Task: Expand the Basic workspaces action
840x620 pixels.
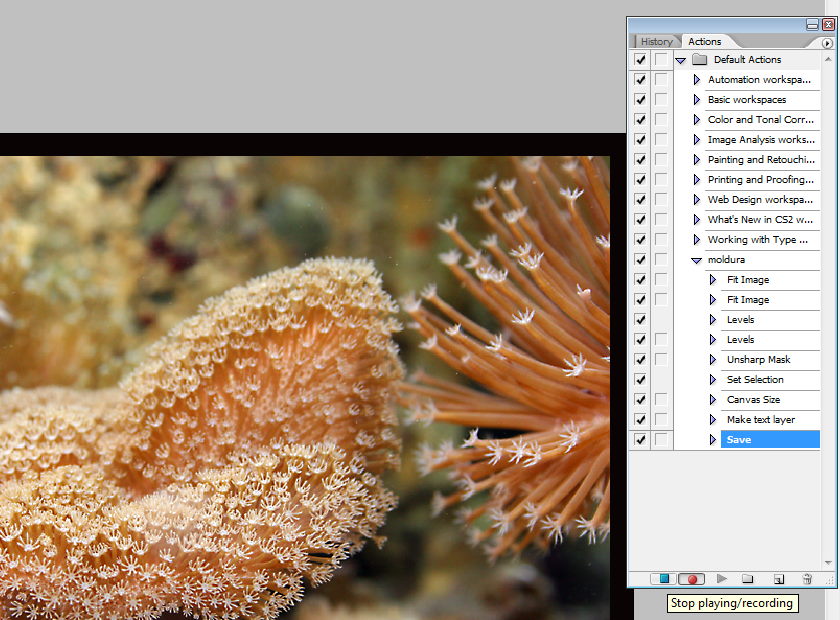Action: click(x=697, y=100)
